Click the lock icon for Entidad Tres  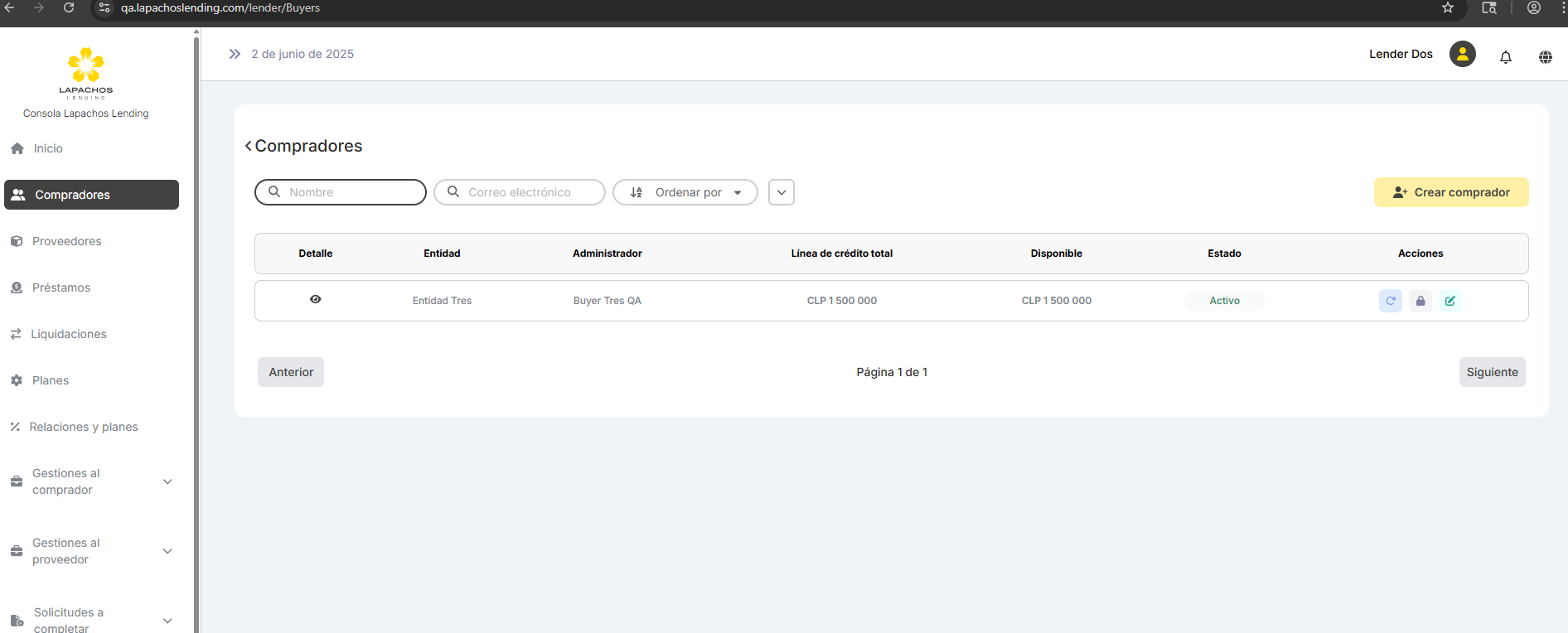[1420, 301]
